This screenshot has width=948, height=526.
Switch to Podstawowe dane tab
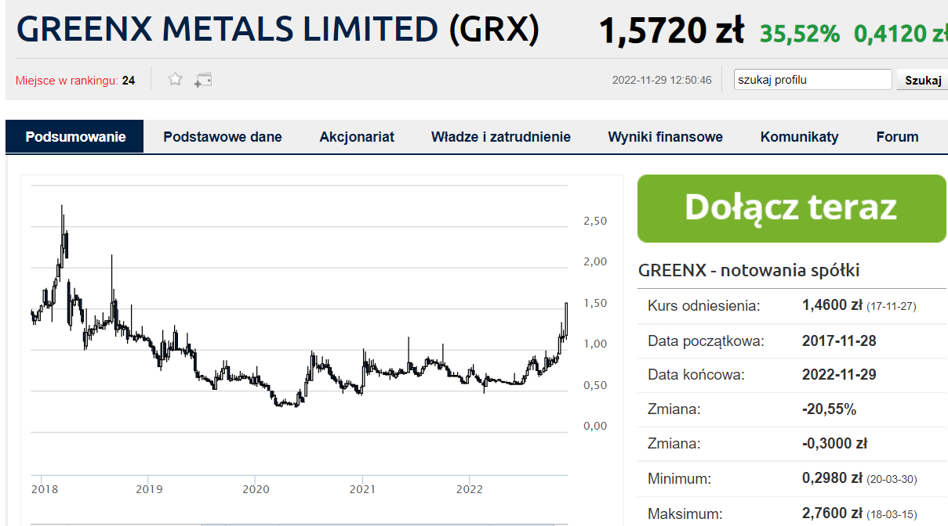[x=222, y=137]
